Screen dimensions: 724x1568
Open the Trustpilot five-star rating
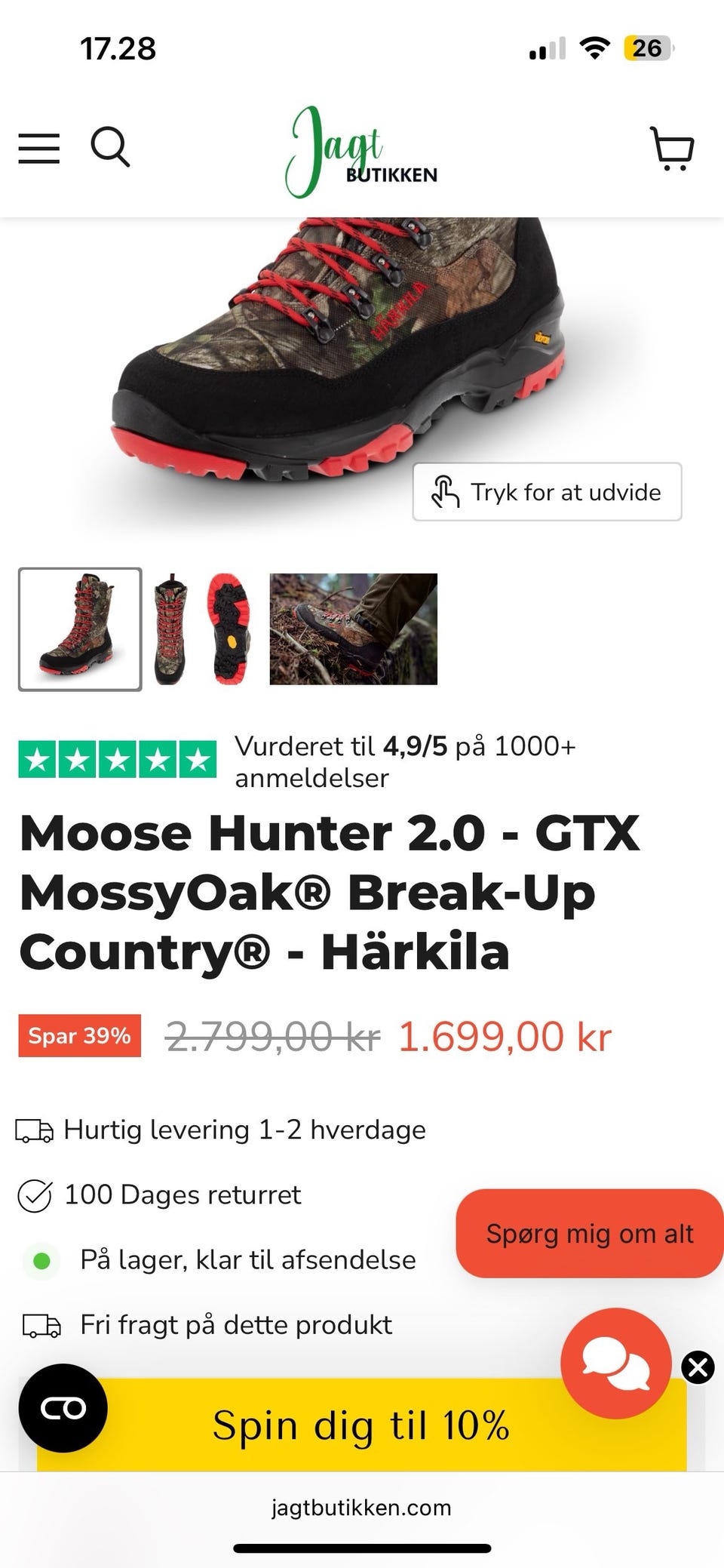[118, 760]
